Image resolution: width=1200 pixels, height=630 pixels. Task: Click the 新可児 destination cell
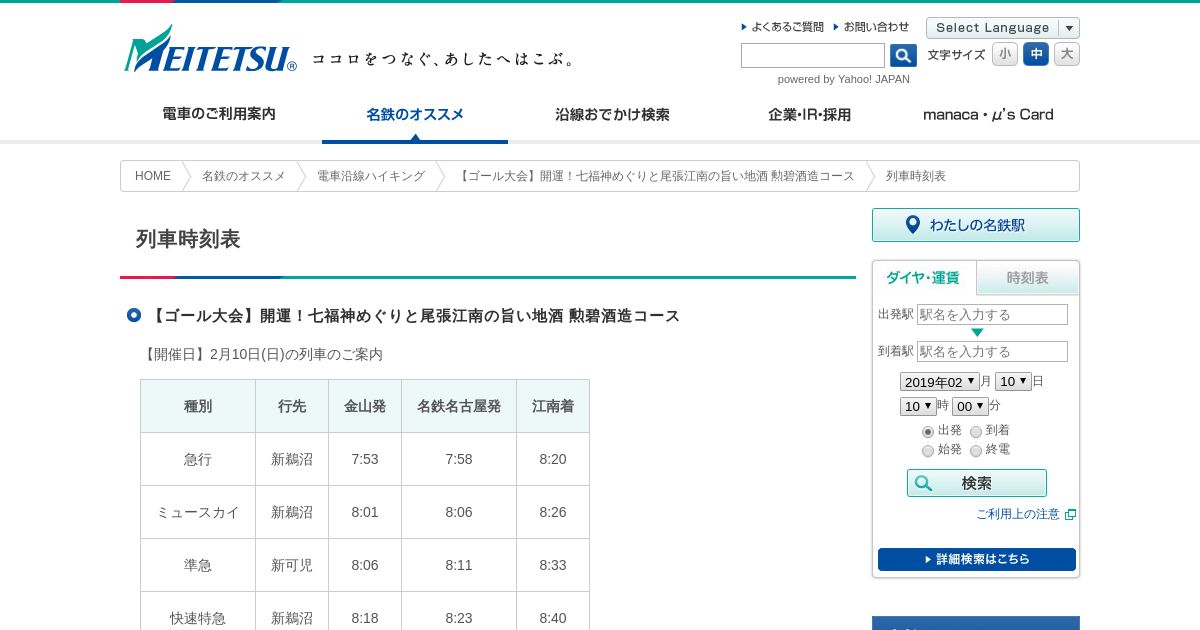click(x=292, y=565)
